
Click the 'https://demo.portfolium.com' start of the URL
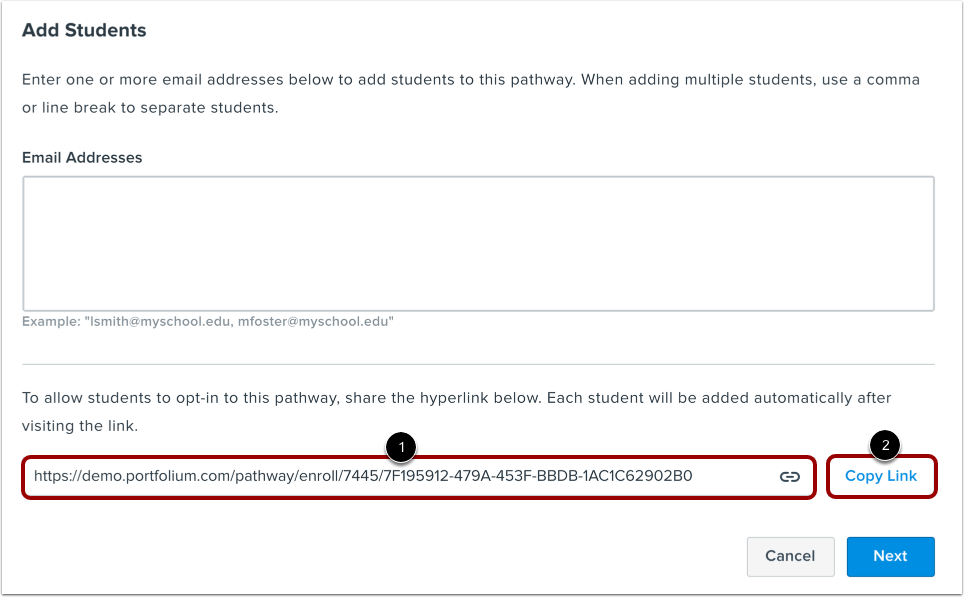click(130, 476)
